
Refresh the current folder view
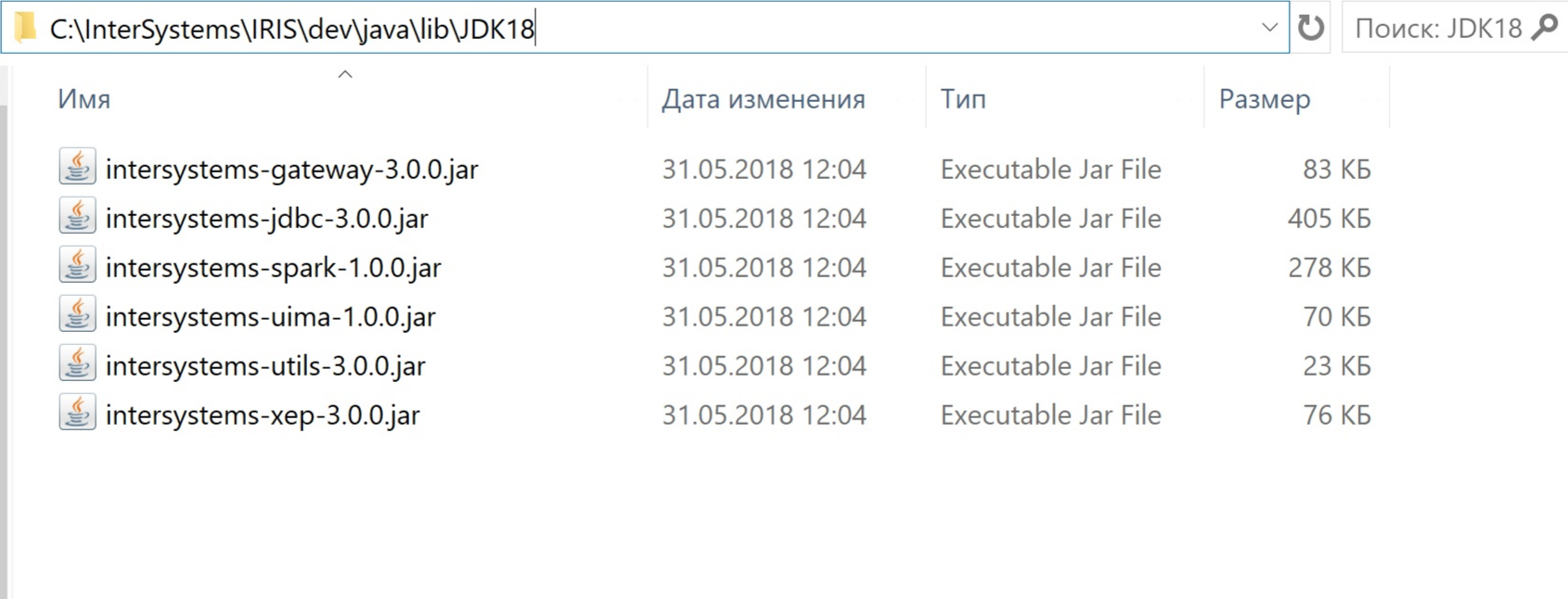click(1310, 28)
